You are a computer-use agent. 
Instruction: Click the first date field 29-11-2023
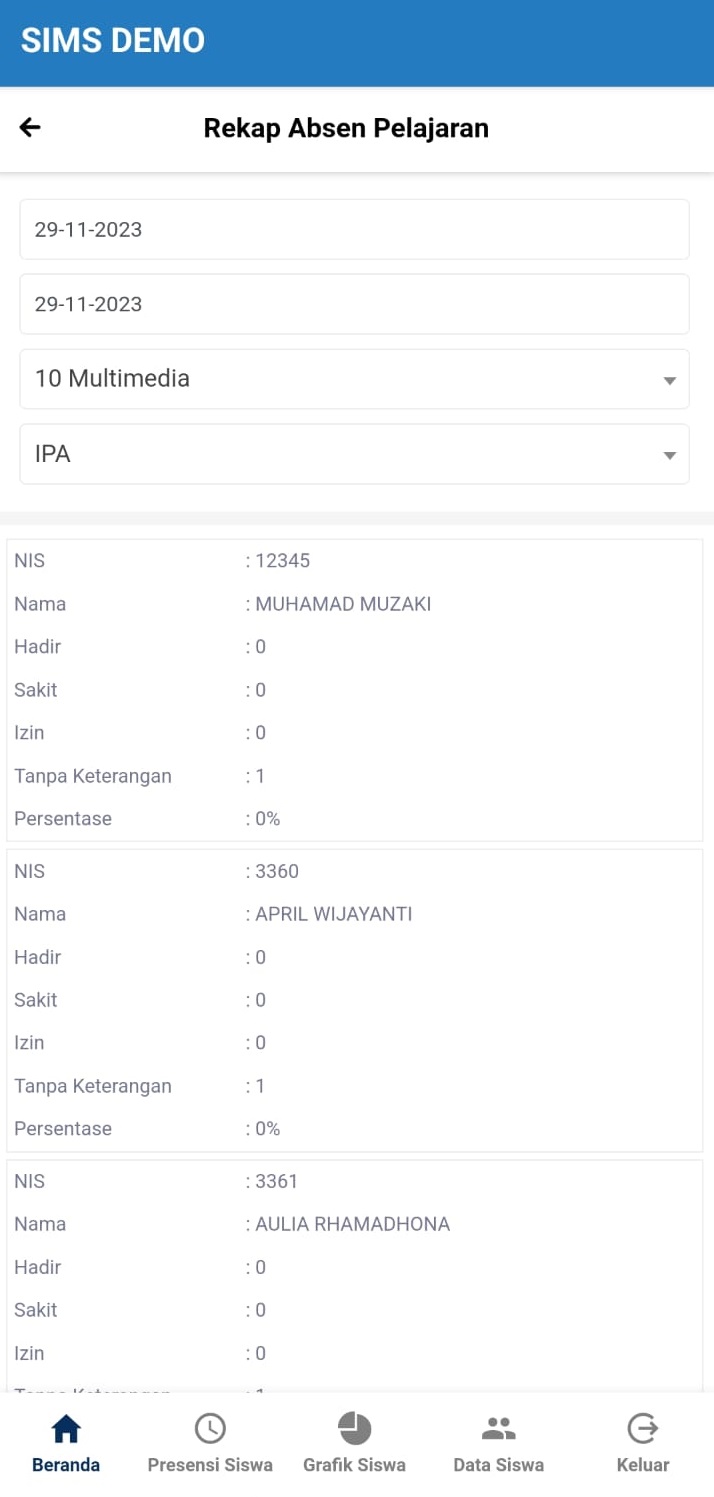click(354, 229)
